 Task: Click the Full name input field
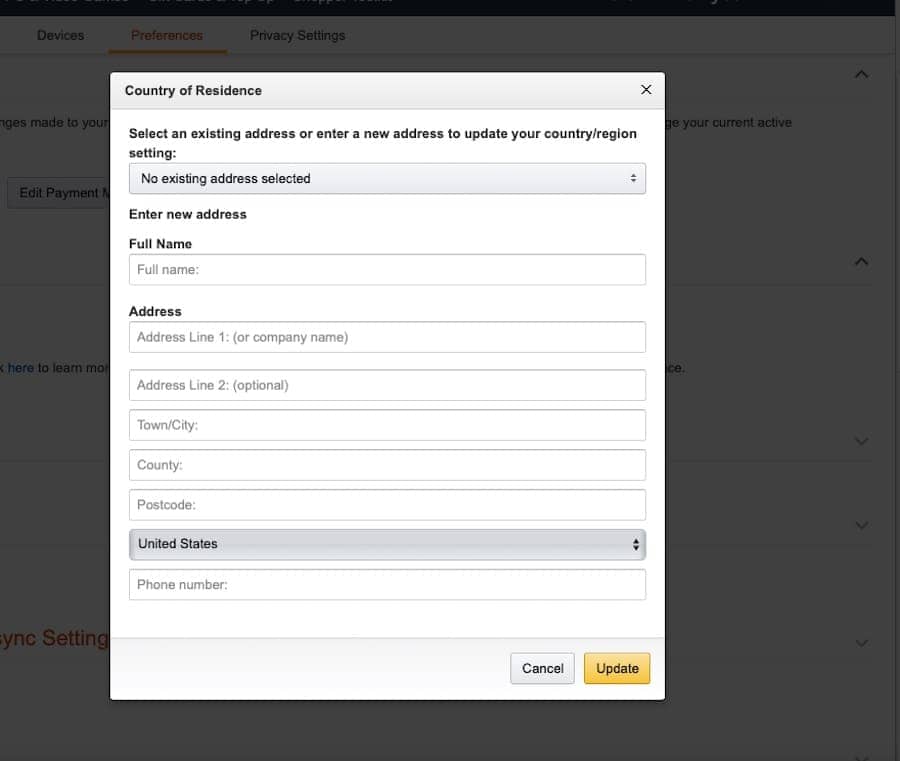(387, 270)
